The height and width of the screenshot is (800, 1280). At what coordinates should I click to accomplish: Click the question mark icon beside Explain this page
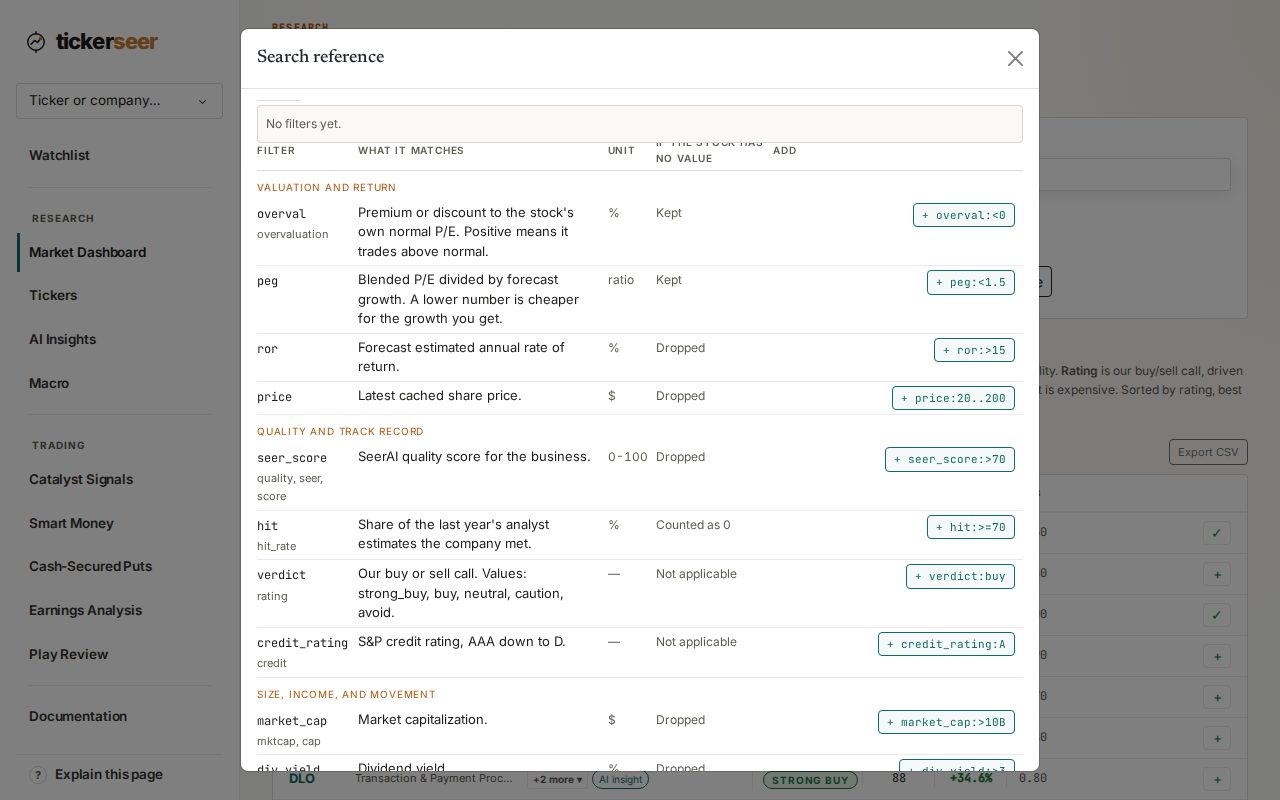click(x=38, y=775)
